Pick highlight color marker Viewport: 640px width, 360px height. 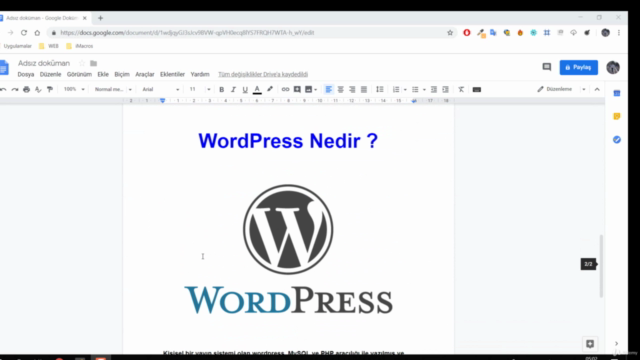[270, 89]
